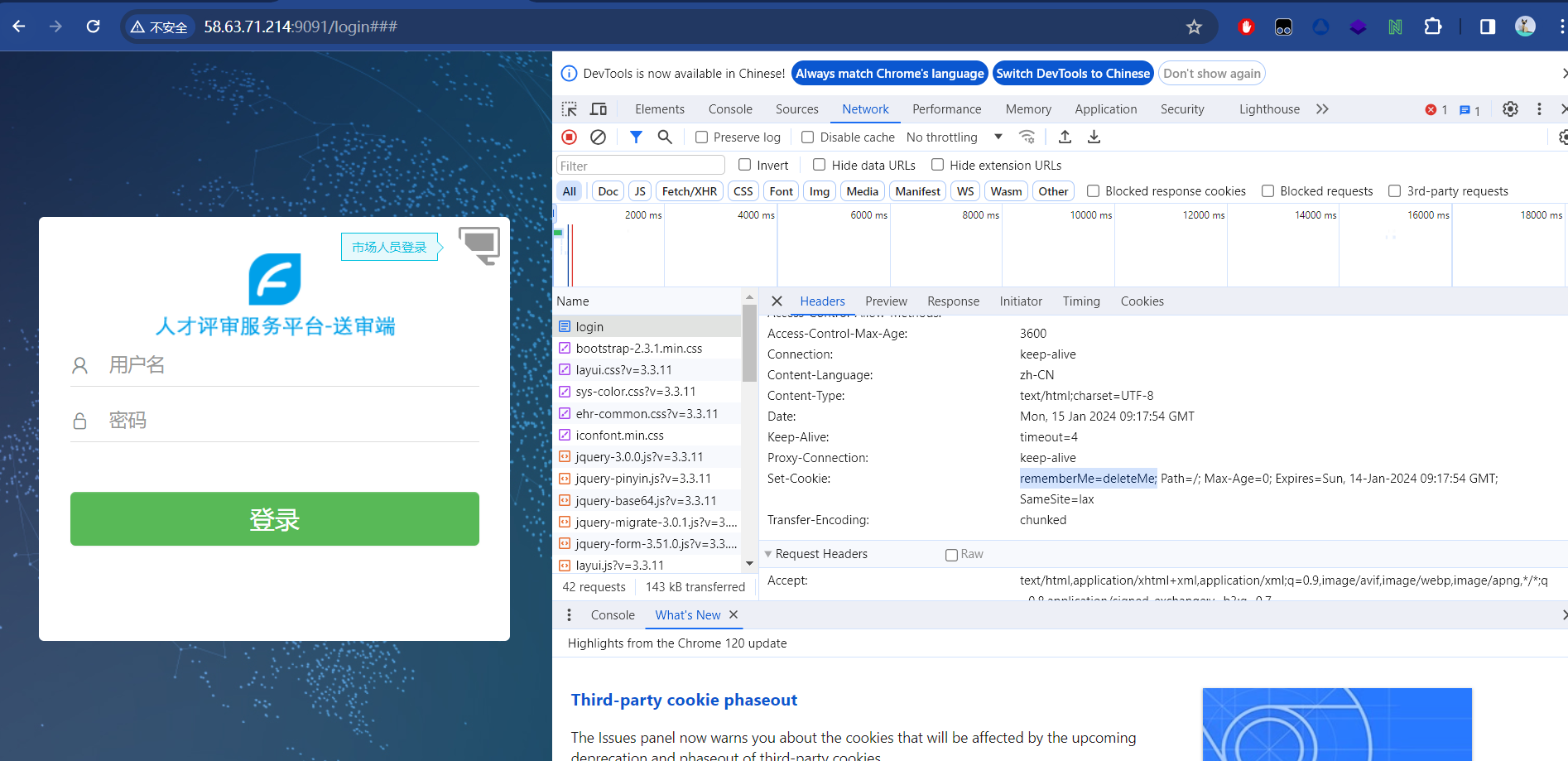Select the bootstrap-2.3.1.min.css request
The width and height of the screenshot is (1568, 761).
point(648,349)
